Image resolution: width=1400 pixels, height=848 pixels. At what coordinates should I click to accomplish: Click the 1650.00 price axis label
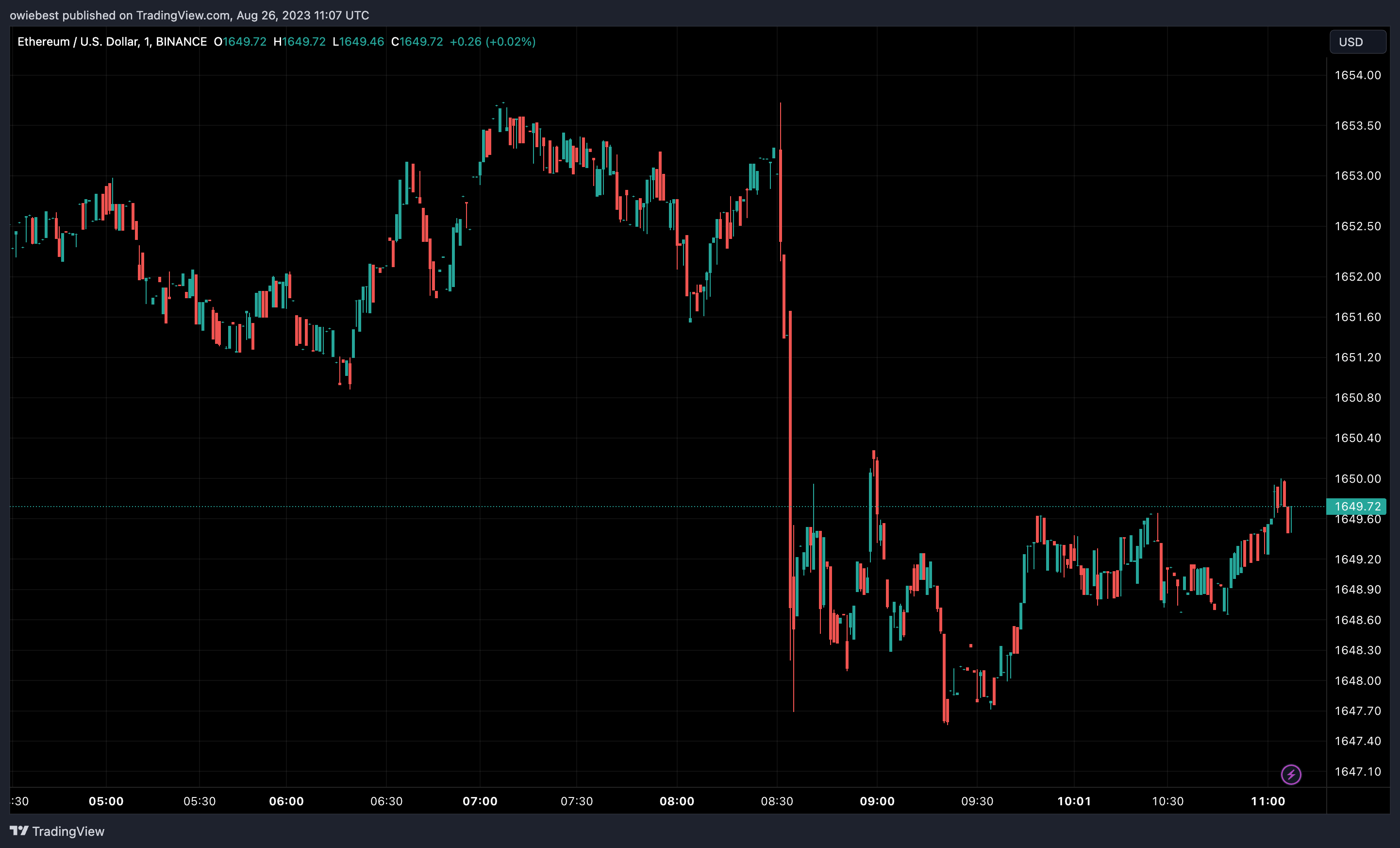[1357, 478]
